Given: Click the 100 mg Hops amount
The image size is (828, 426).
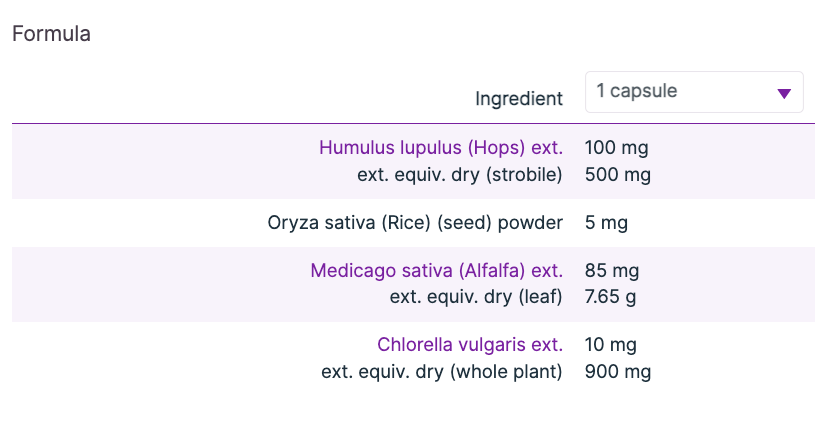Looking at the screenshot, I should point(616,148).
